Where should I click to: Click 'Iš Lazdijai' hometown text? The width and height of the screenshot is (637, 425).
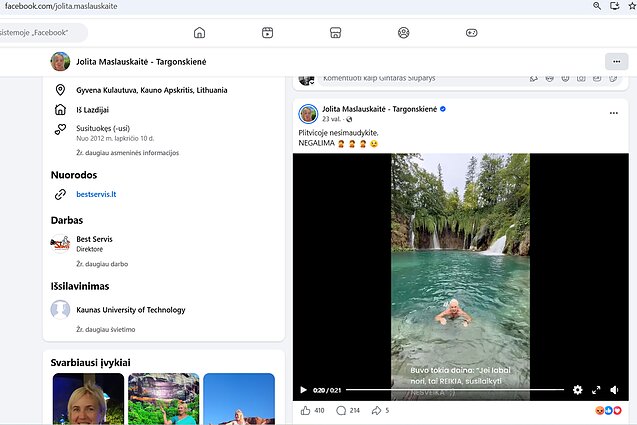92,110
